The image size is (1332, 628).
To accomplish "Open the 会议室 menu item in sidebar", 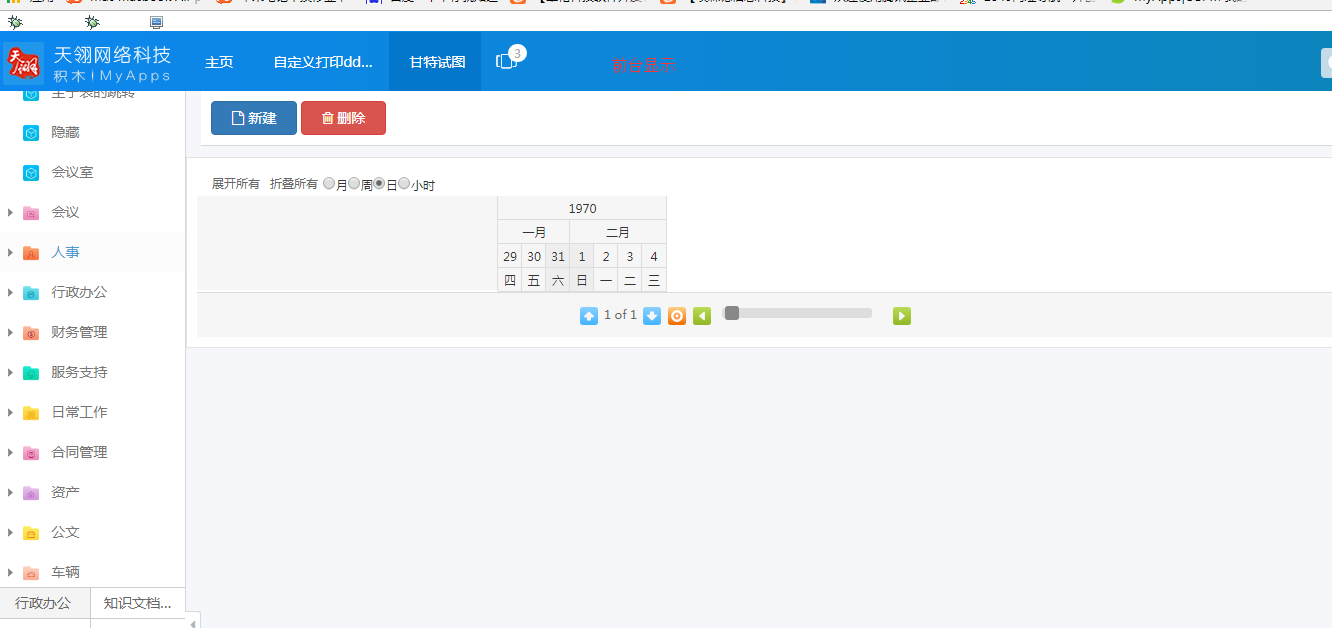I will point(73,172).
